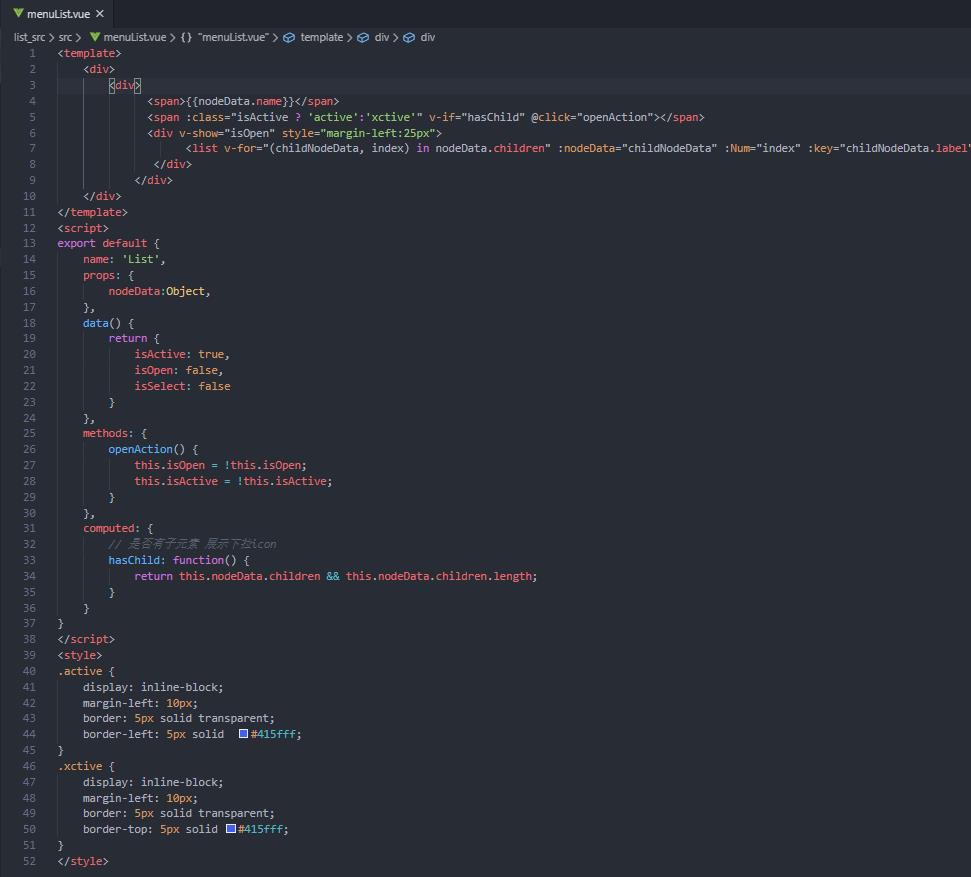Click the <template> opening tag
The height and width of the screenshot is (877, 971).
[x=89, y=53]
